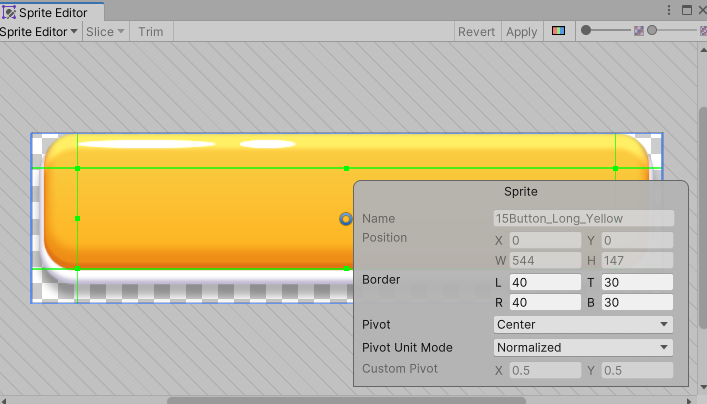Click the Border L input field
Screen dimensions: 707x404
545,282
